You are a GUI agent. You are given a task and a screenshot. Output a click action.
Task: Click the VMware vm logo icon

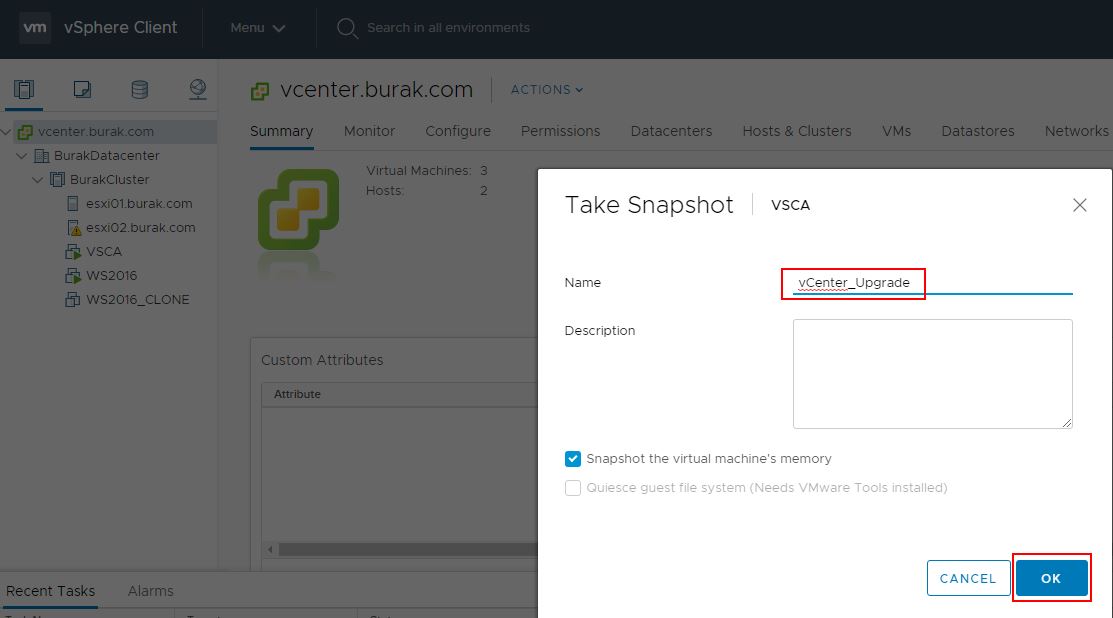point(35,28)
